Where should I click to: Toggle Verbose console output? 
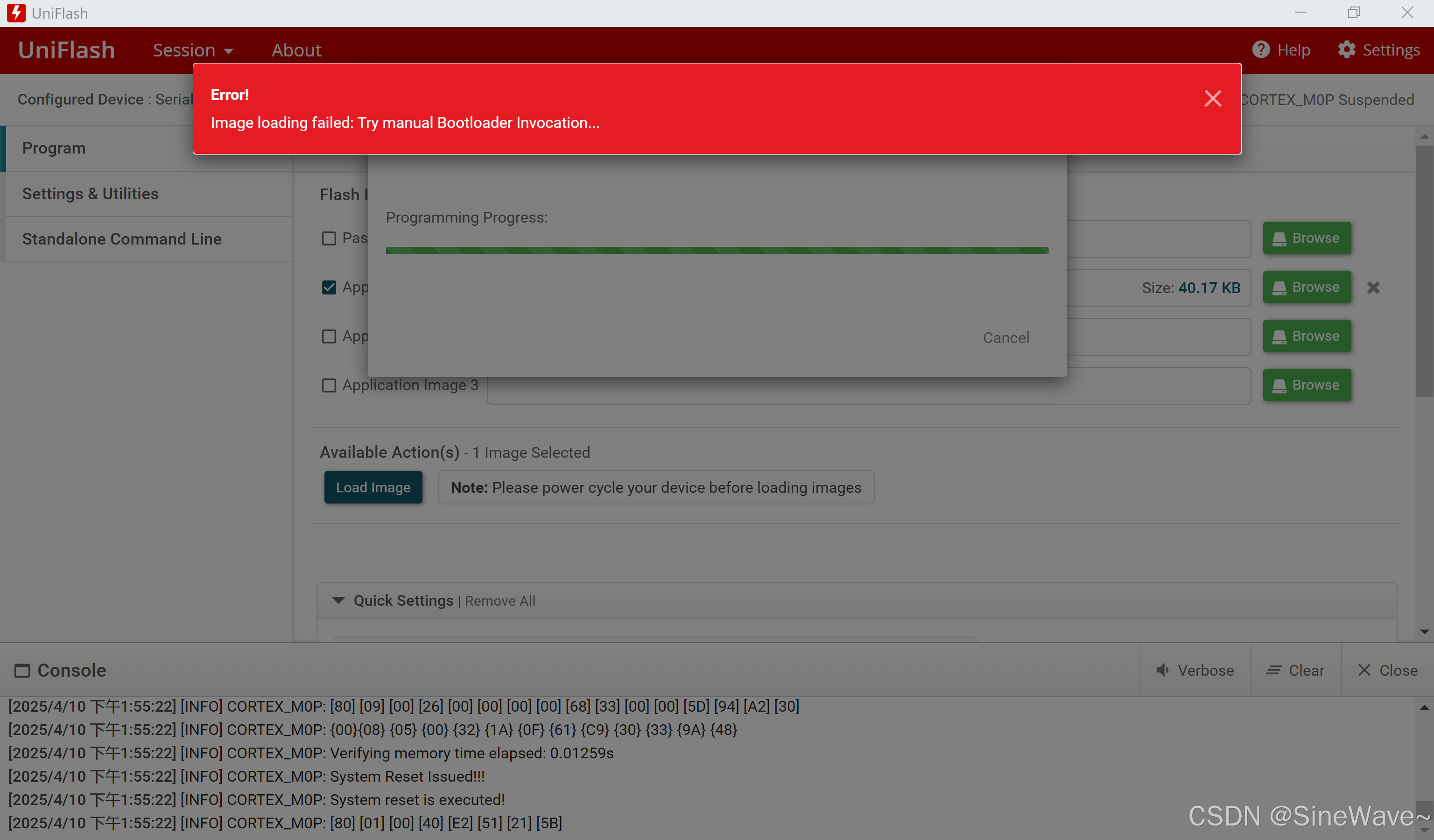pos(1195,671)
